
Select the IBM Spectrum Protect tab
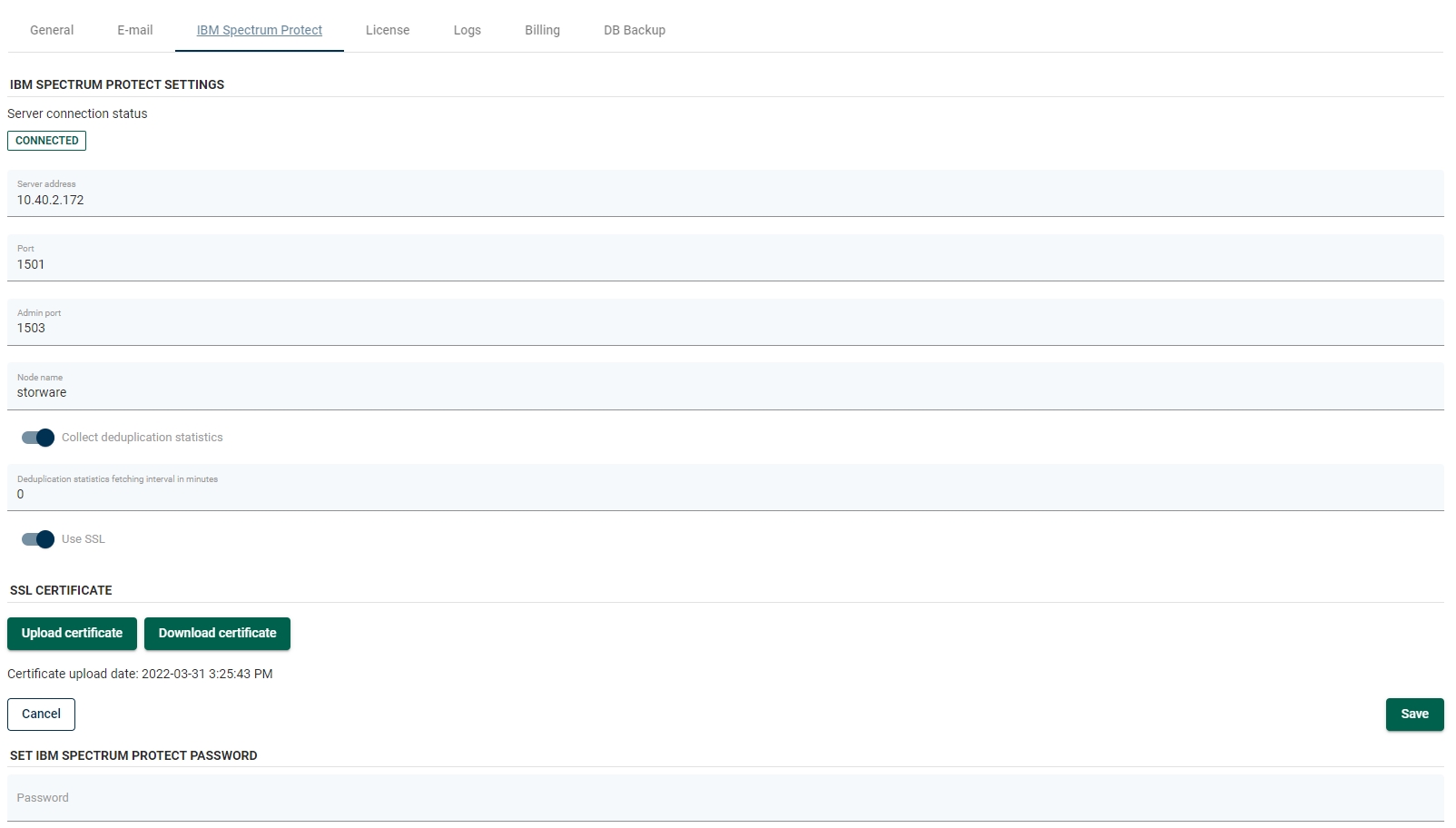click(x=259, y=30)
